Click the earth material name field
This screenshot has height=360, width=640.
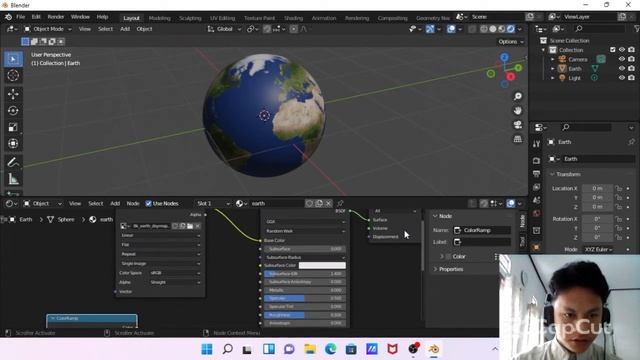(x=276, y=203)
